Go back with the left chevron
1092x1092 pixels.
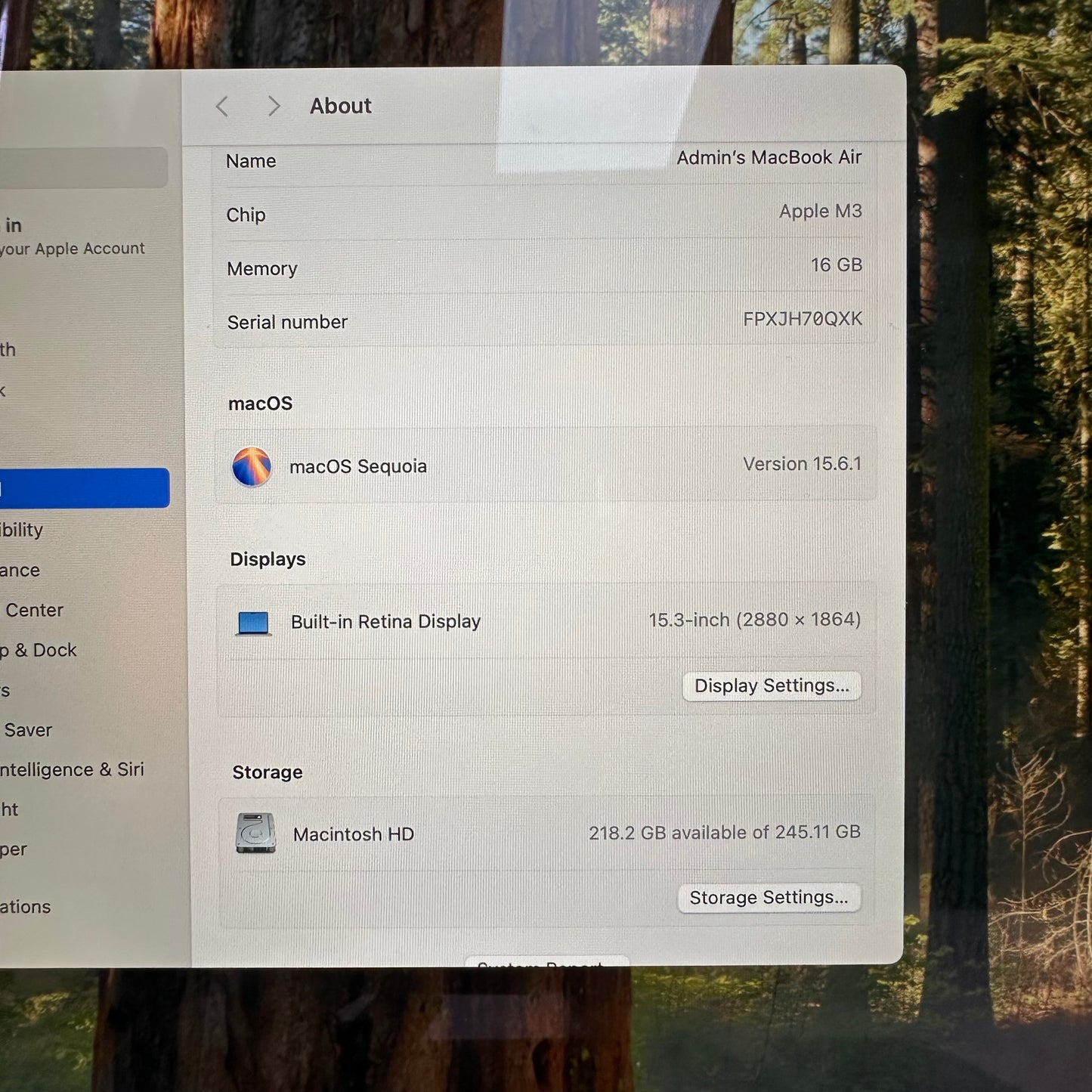[x=222, y=107]
